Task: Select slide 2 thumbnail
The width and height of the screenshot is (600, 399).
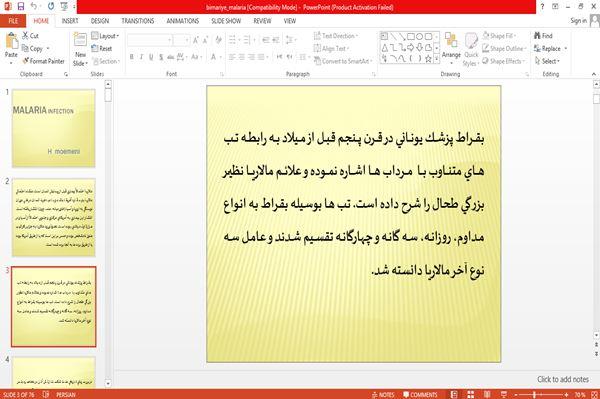Action: click(54, 217)
